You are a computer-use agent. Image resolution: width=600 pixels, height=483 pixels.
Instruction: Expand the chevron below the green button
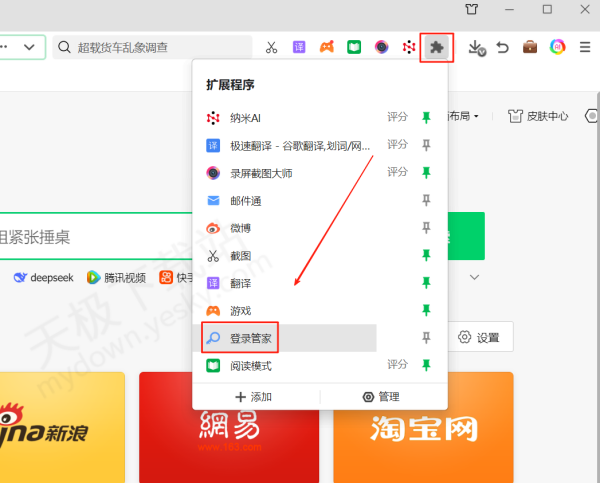(x=475, y=277)
